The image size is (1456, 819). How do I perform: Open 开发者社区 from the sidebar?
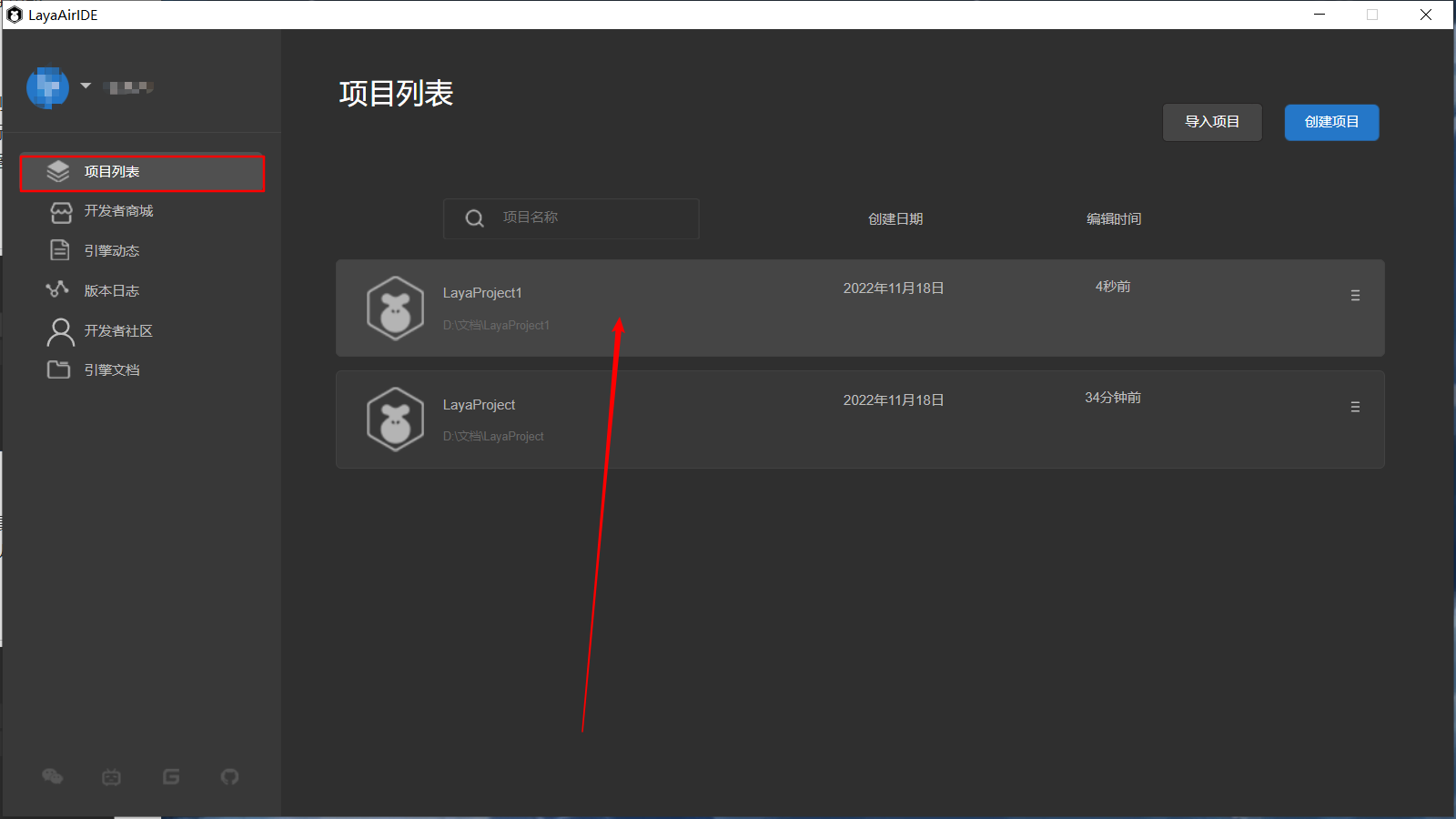tap(118, 331)
